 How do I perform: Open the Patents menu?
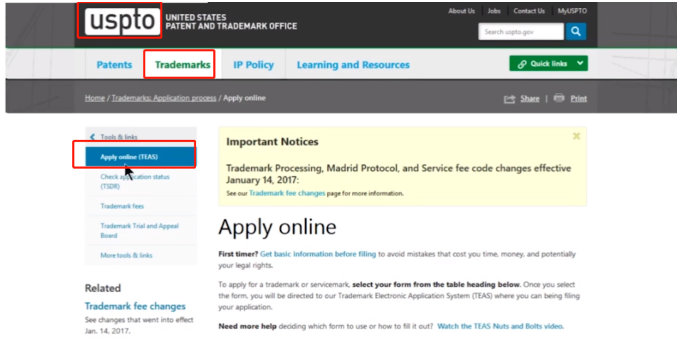point(114,65)
